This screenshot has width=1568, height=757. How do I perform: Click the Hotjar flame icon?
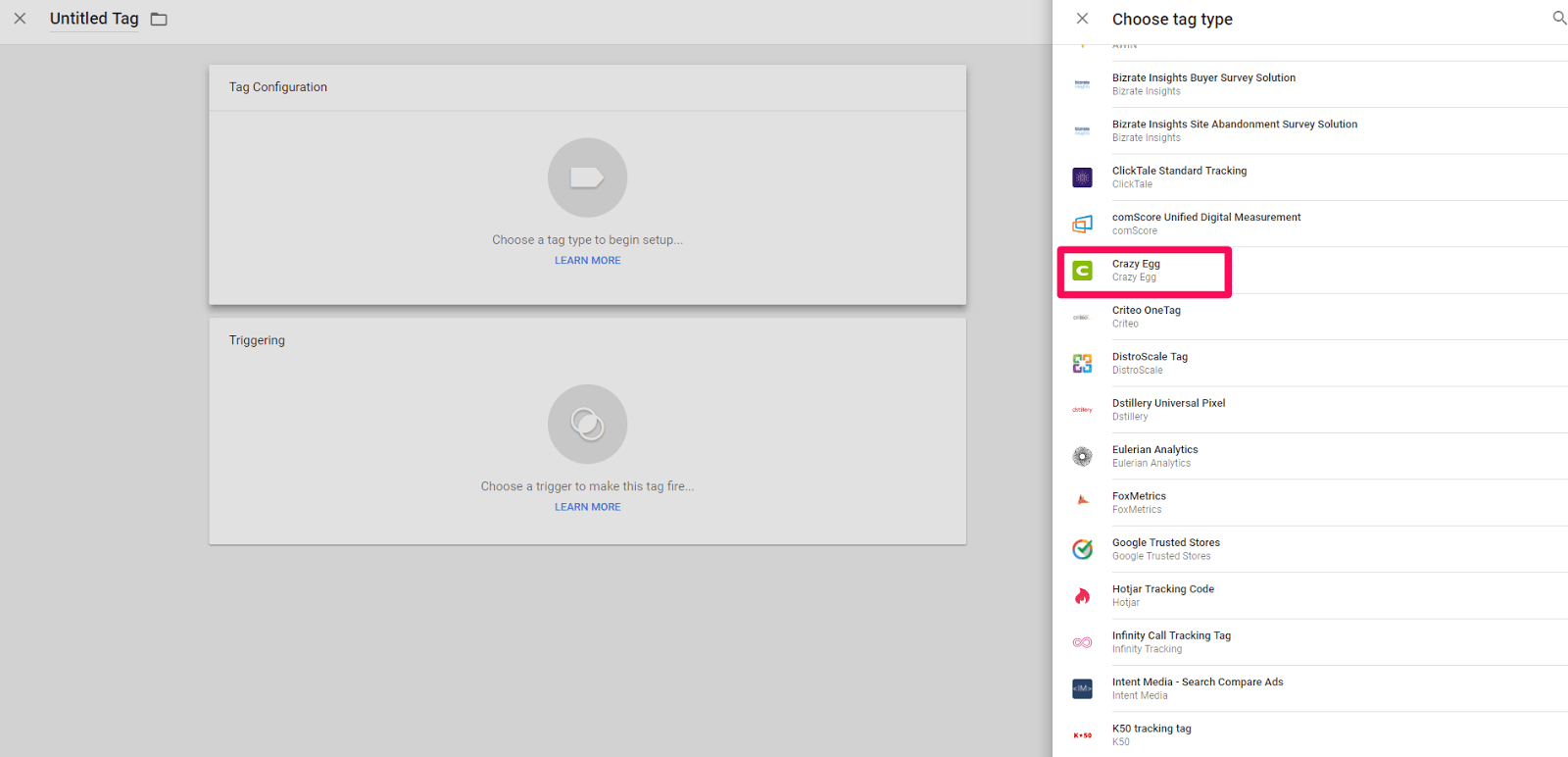coord(1082,595)
